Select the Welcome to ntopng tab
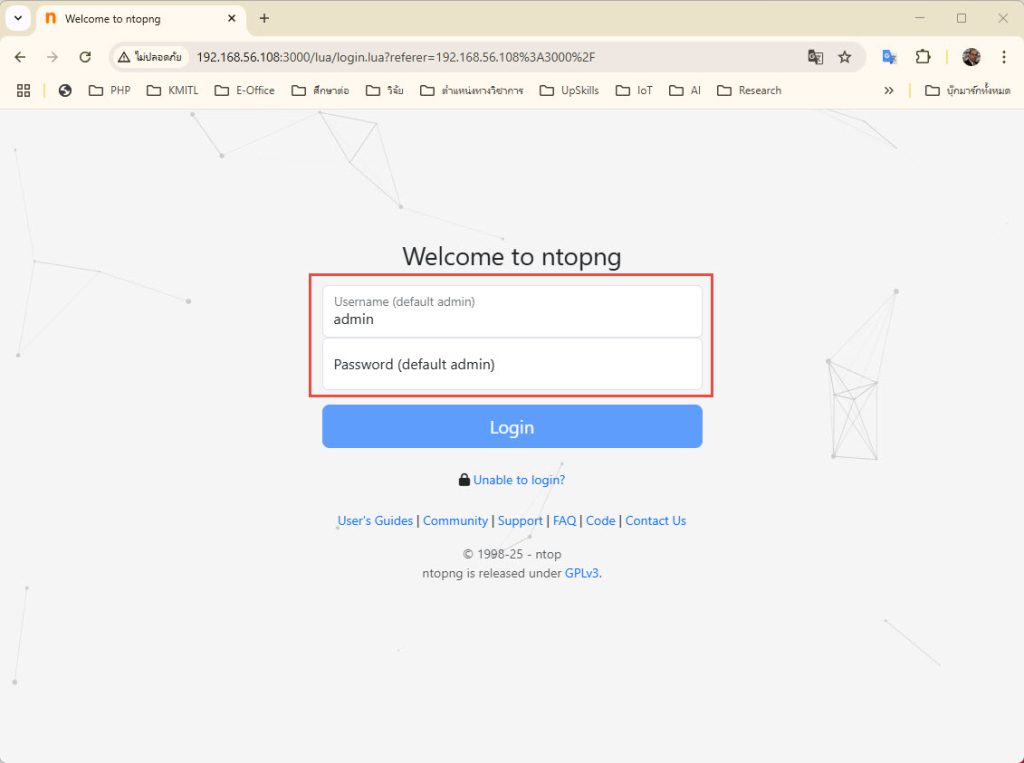The image size is (1024, 763). coord(141,19)
